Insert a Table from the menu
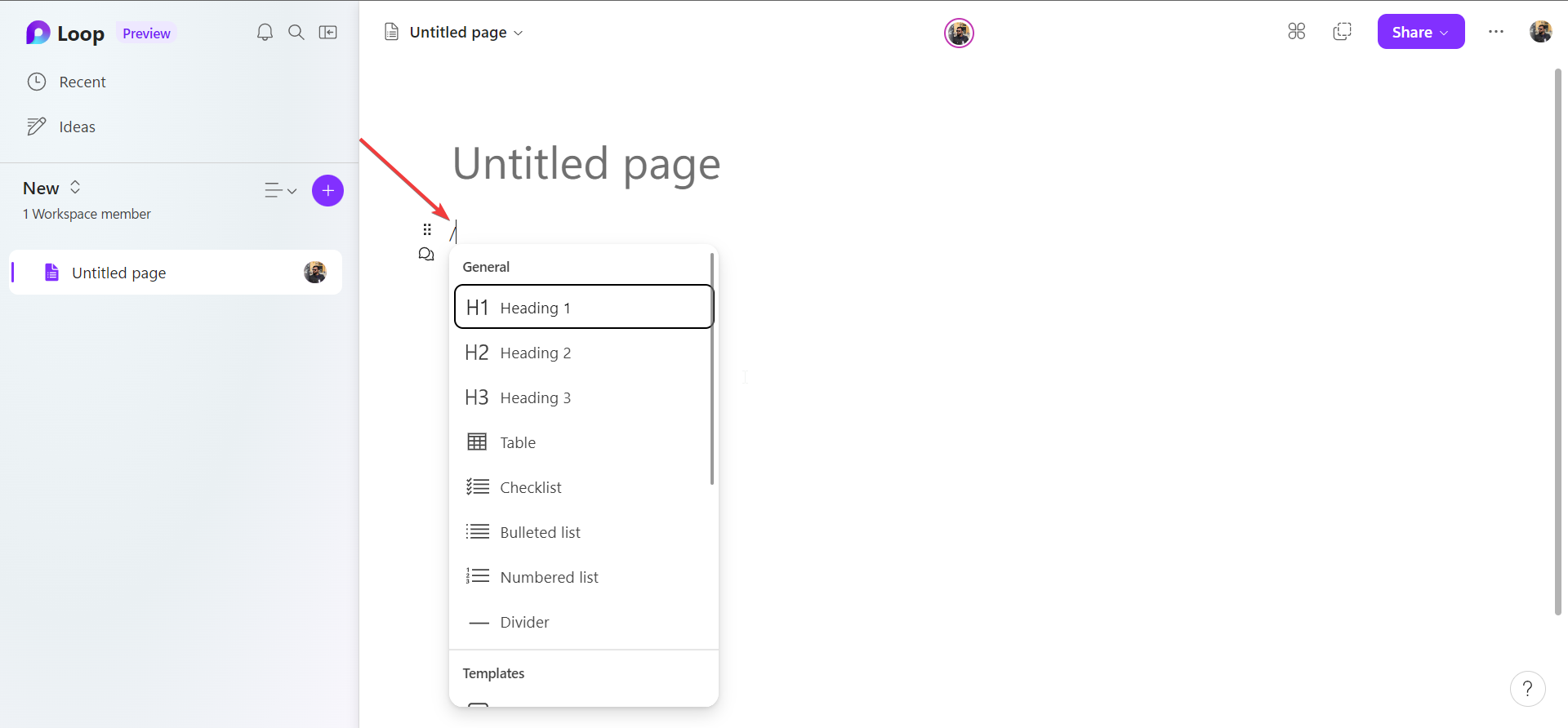The width and height of the screenshot is (1568, 728). pyautogui.click(x=584, y=442)
